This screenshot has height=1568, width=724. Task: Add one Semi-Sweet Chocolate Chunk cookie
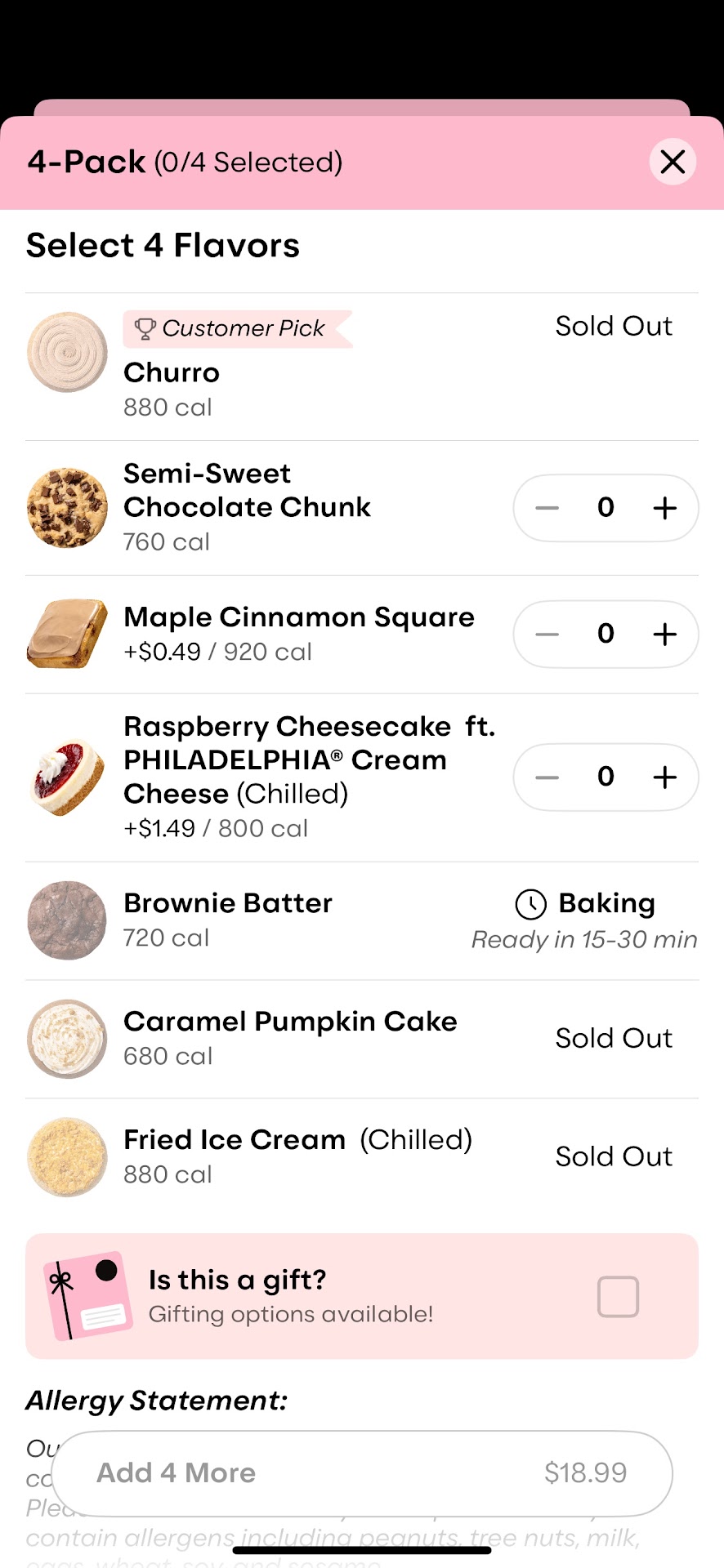[x=665, y=508]
